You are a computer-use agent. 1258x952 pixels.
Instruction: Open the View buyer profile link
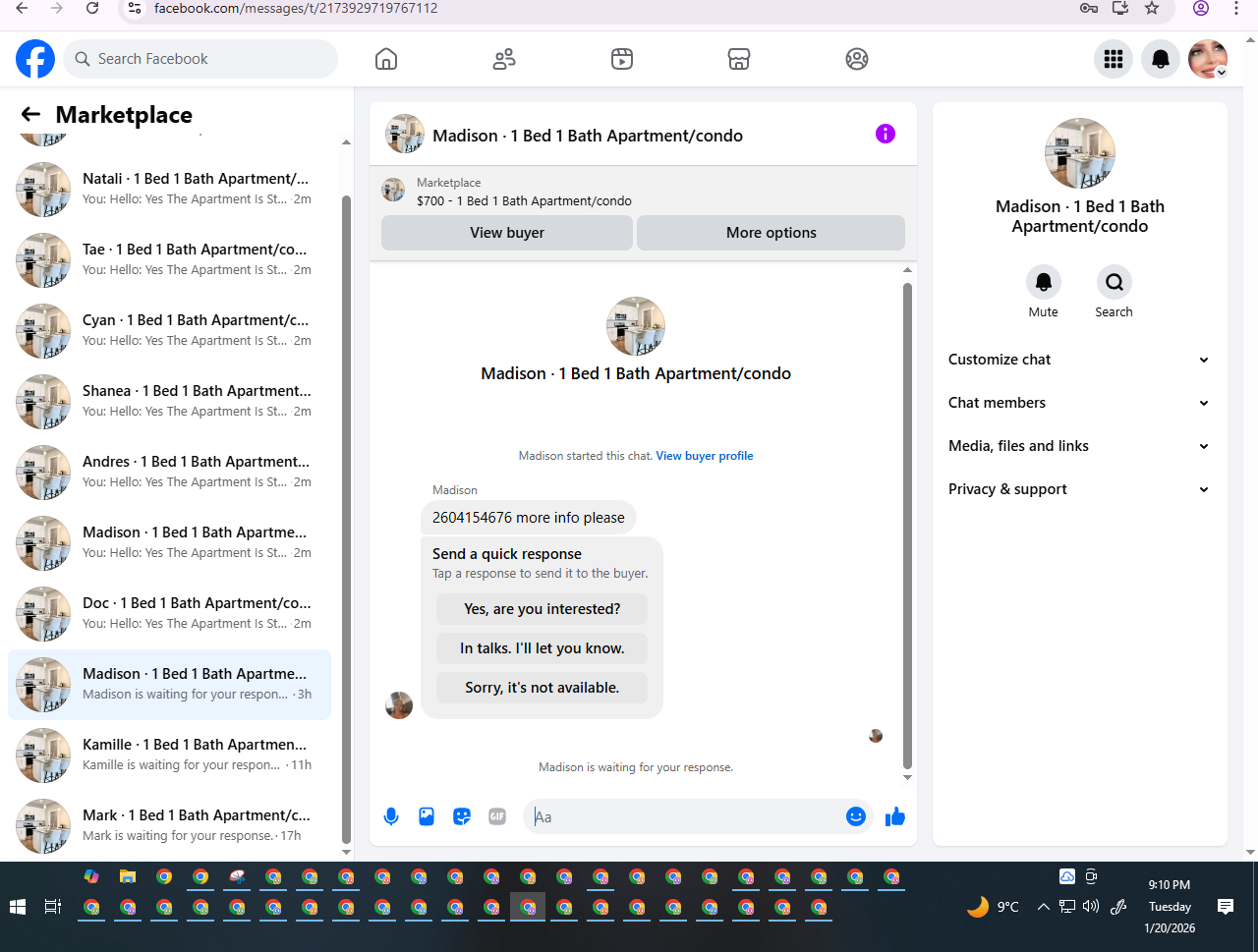pos(705,456)
